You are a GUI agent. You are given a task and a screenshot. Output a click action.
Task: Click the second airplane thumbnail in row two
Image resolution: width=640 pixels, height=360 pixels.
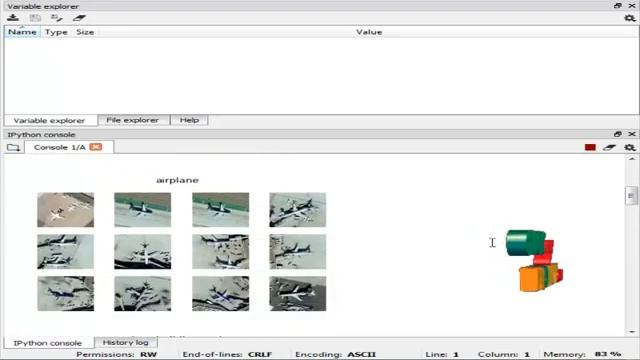142,251
